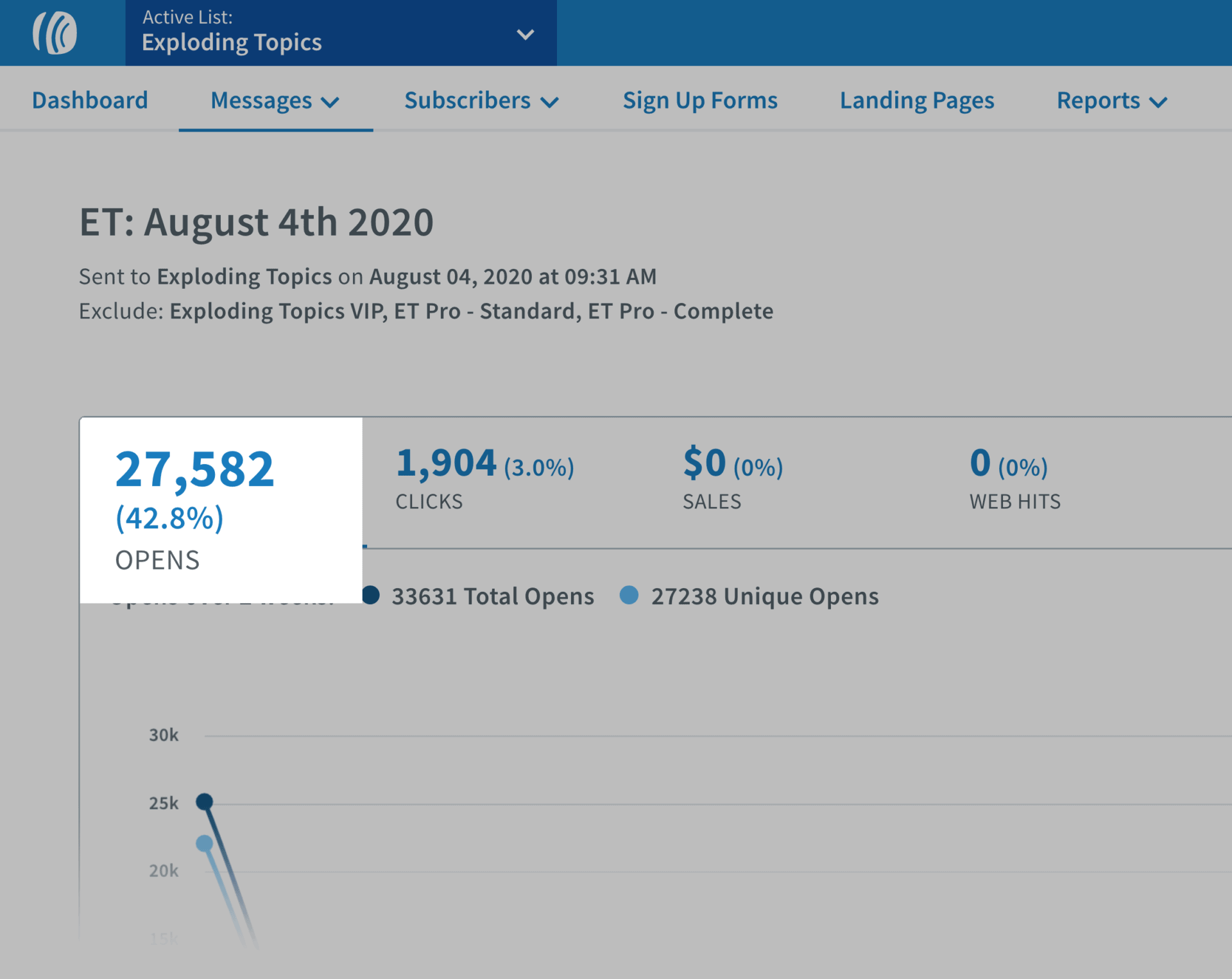Click light blue Unique Opens data point

coord(204,843)
